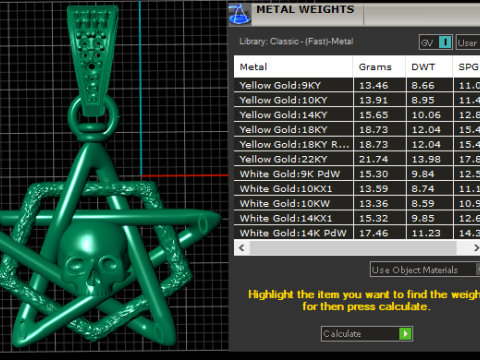Select the Yellow Gold:18KY row
This screenshot has width=480, height=360.
click(357, 129)
